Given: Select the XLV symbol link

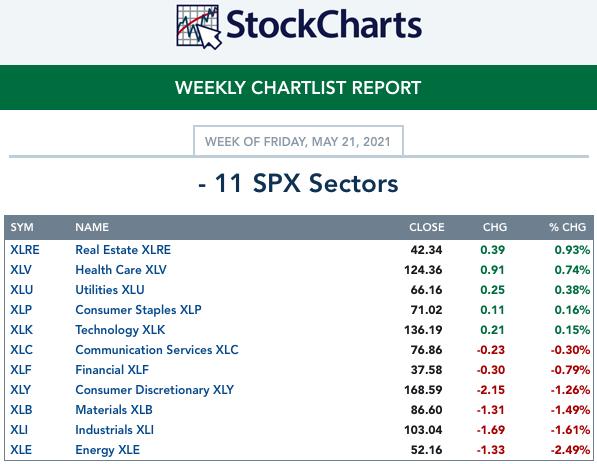Looking at the screenshot, I should coord(21,270).
